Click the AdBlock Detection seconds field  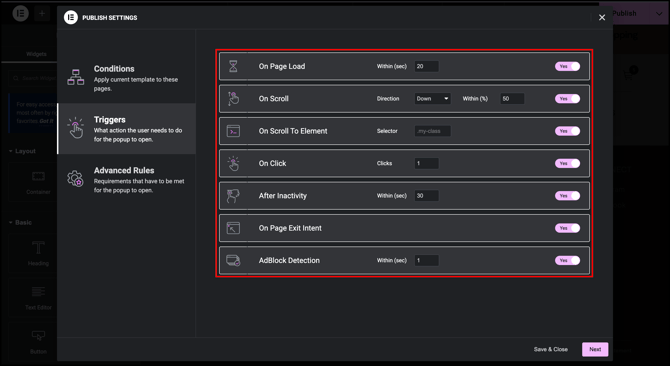click(x=426, y=261)
